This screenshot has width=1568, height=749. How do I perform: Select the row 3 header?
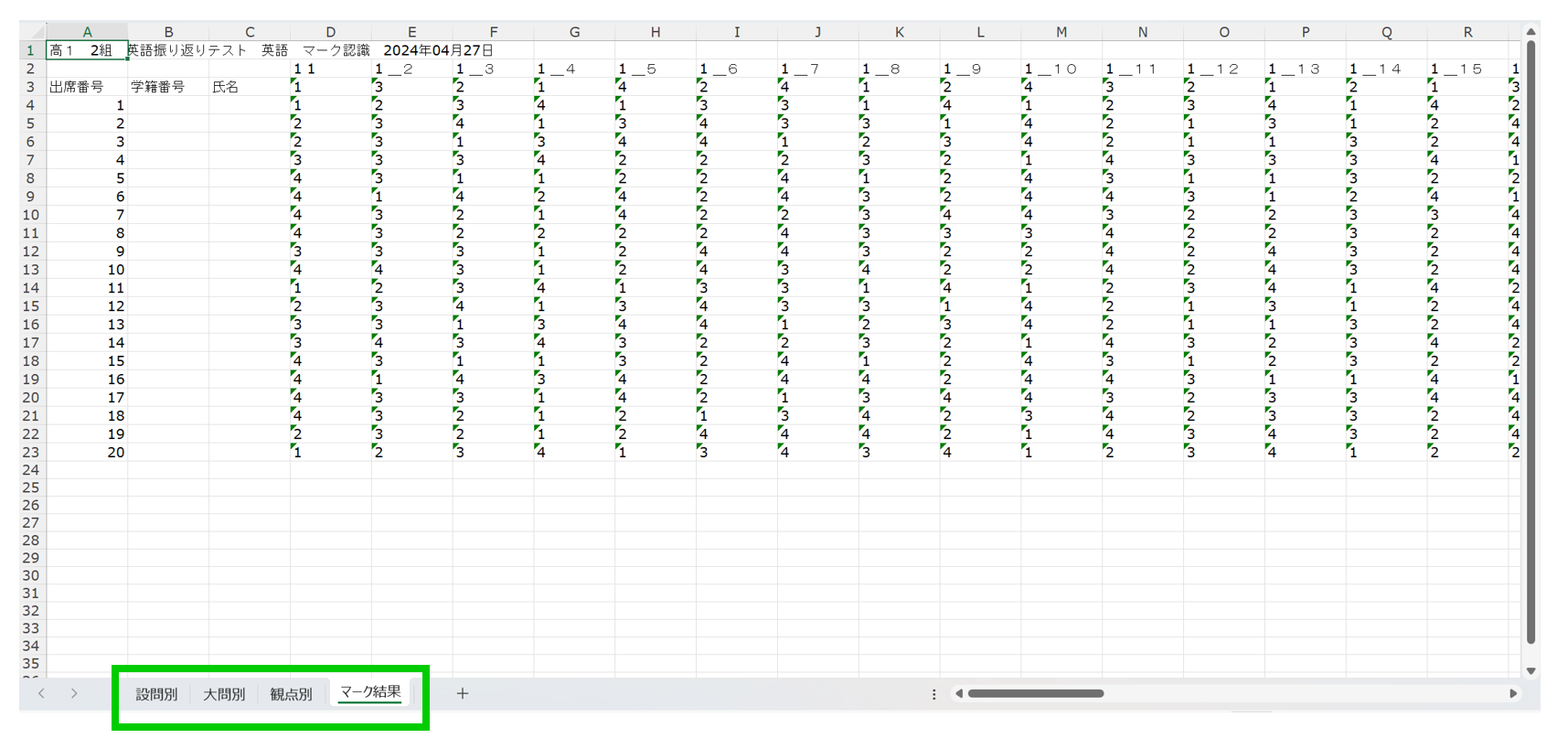pos(31,87)
